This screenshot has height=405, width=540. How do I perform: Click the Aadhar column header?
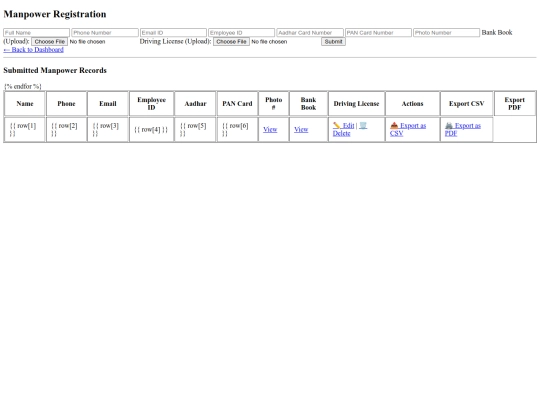coord(195,104)
